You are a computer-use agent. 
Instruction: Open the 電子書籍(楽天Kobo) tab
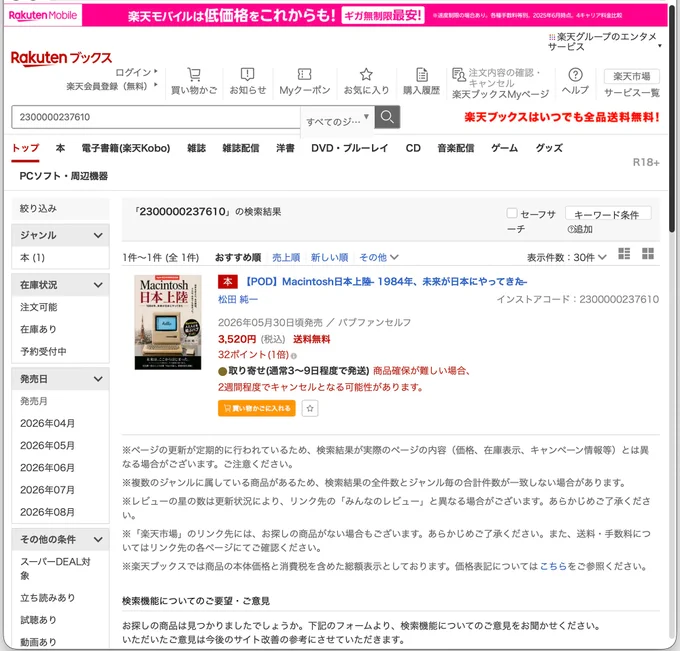click(126, 148)
